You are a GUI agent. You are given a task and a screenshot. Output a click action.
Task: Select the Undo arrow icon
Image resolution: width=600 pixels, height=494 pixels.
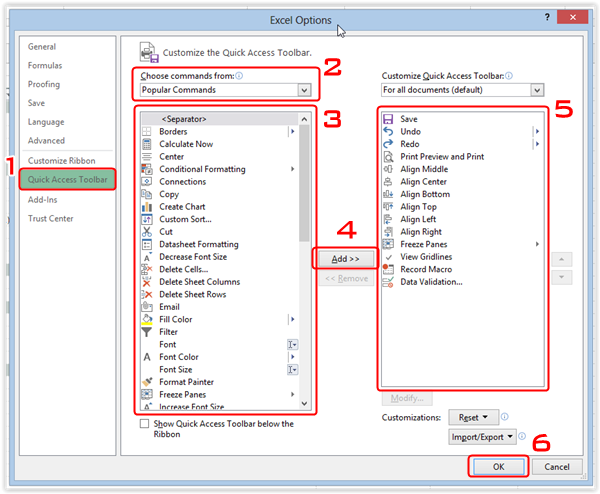388,132
